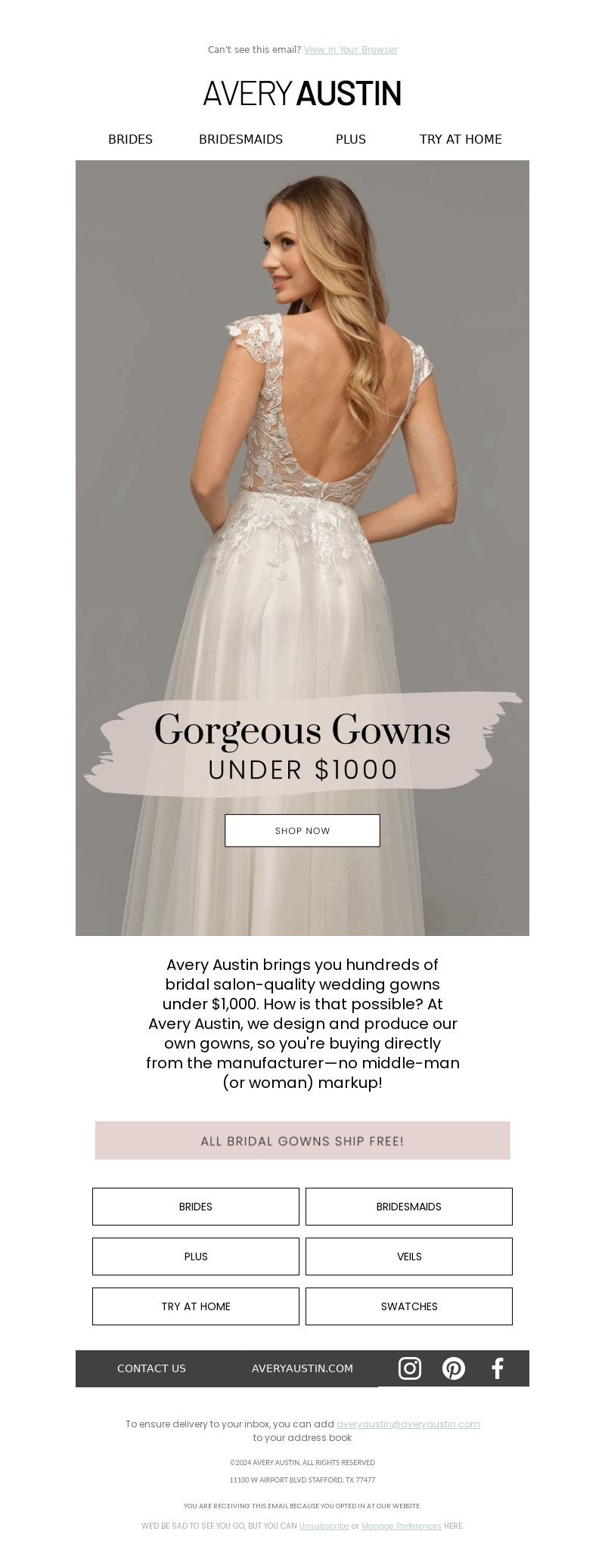Go to TRY AT HOME in top navigation
The height and width of the screenshot is (1568, 605).
tap(461, 139)
